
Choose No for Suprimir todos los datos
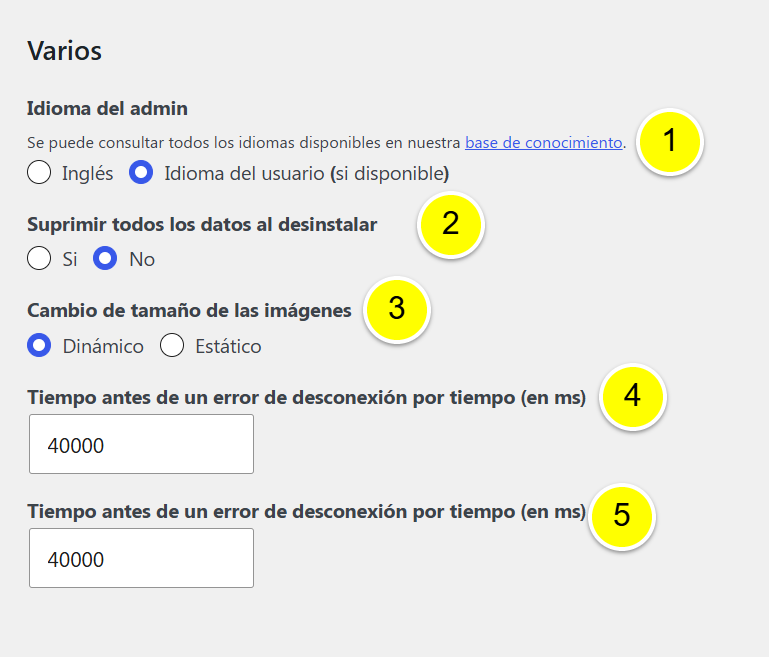pyautogui.click(x=105, y=258)
